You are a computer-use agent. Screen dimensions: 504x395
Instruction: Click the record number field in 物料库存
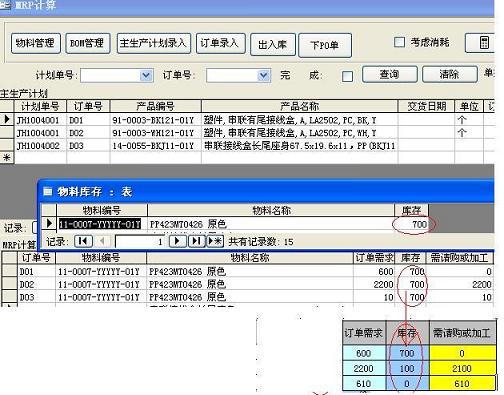click(x=140, y=241)
